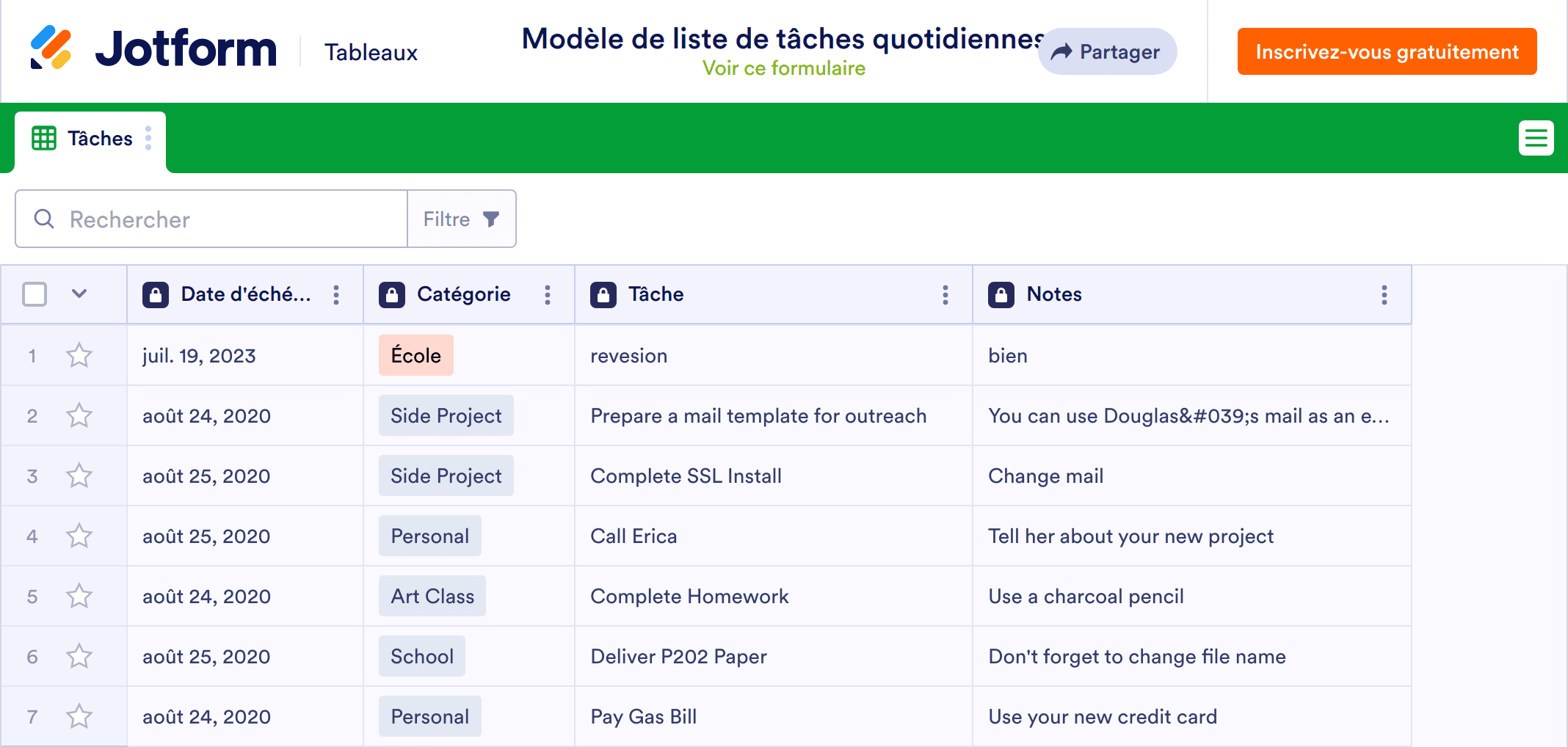Click the Jotform logo icon

pos(51,48)
